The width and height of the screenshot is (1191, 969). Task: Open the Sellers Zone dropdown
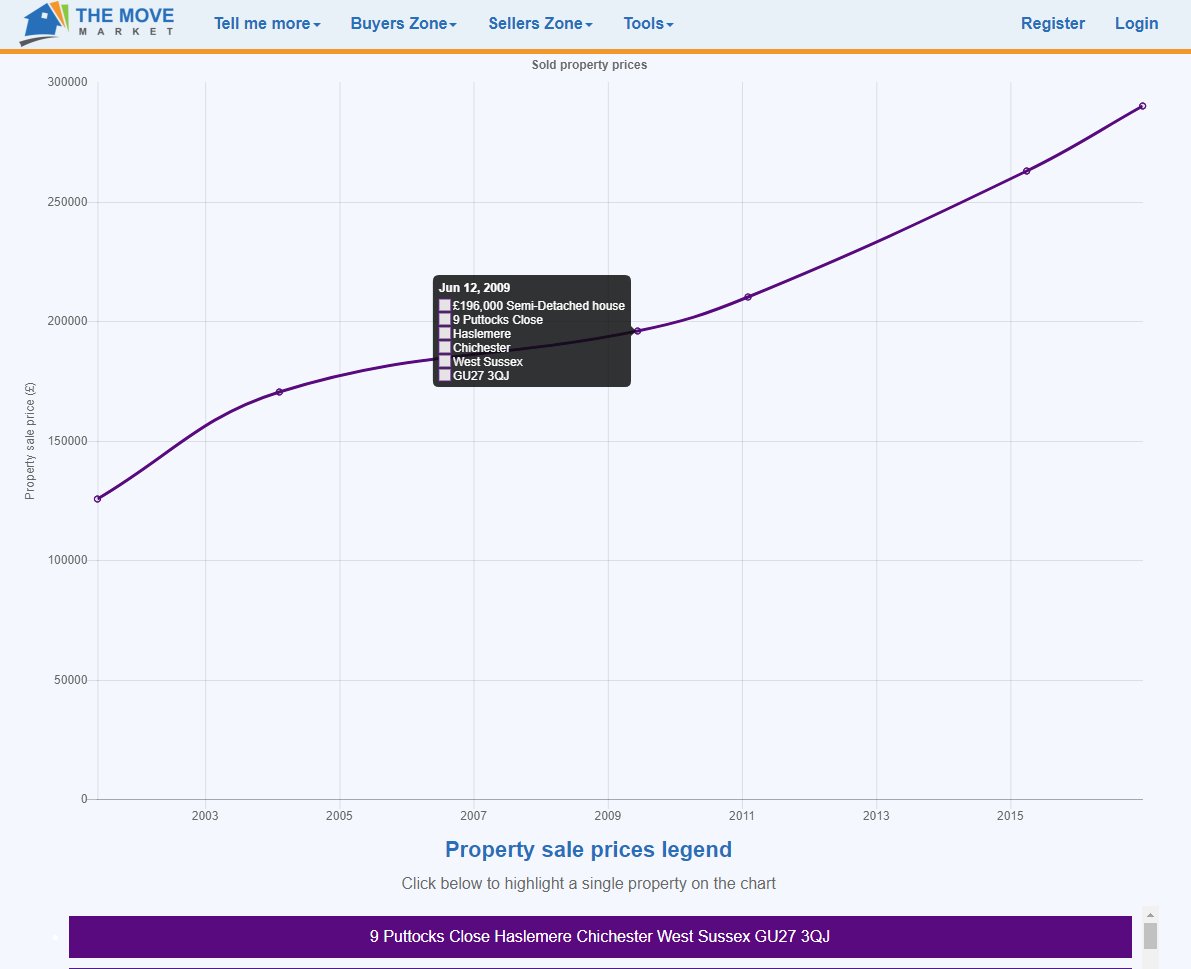coord(540,23)
